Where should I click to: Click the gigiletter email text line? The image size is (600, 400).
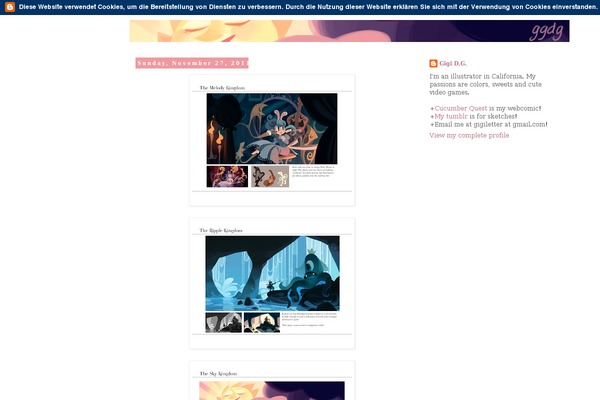[488, 124]
